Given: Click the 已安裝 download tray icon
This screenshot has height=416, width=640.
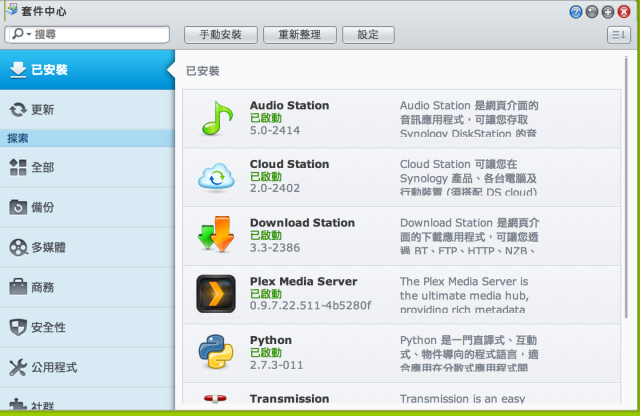Looking at the screenshot, I should 18,70.
